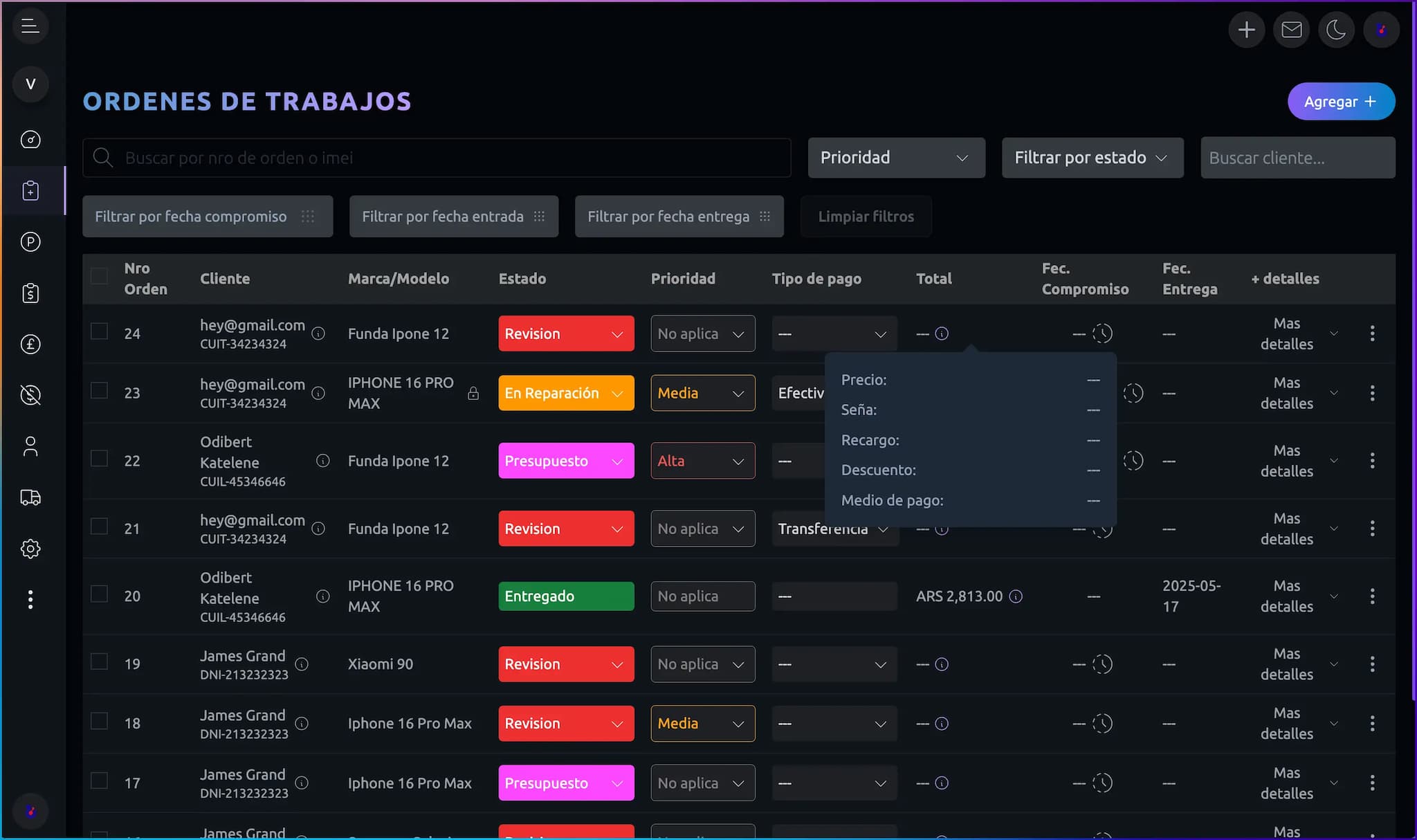Open the dashboard gauge sidebar icon

coord(30,140)
